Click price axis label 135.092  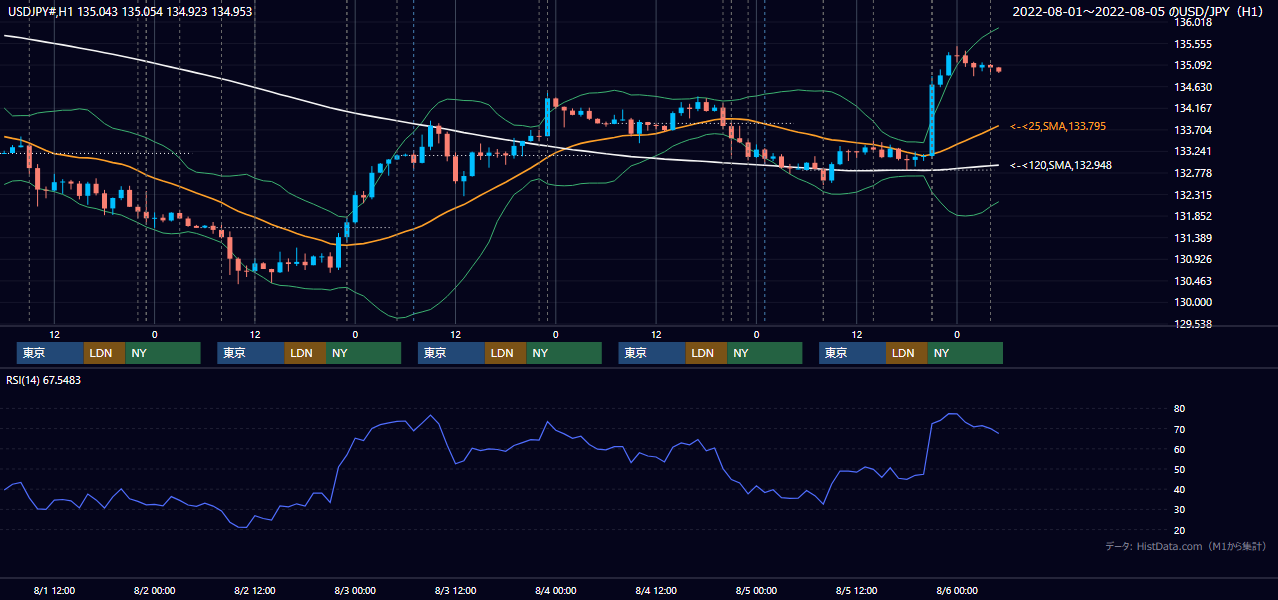(1194, 66)
